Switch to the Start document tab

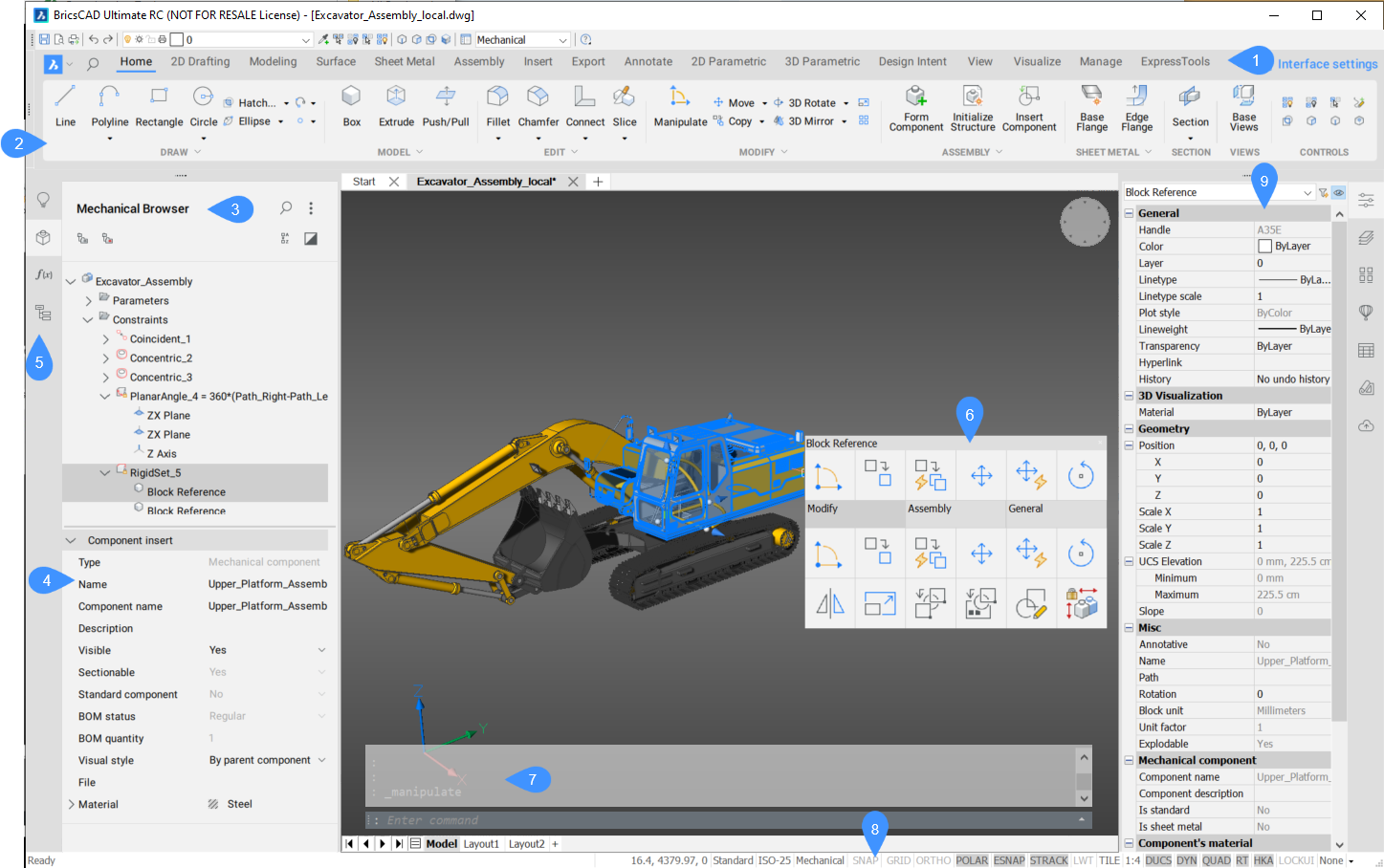click(363, 182)
